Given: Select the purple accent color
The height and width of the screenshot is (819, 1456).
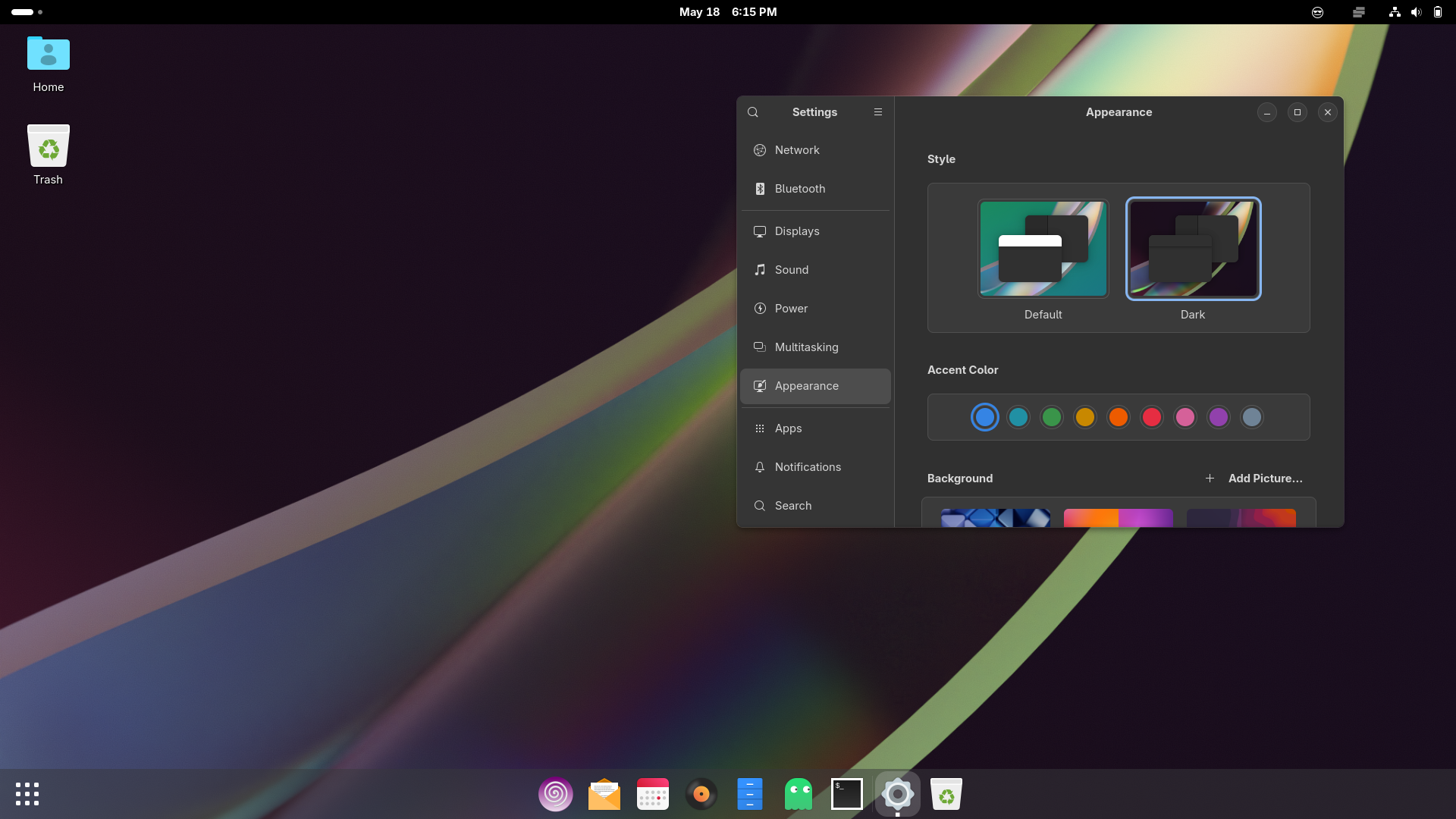Looking at the screenshot, I should pos(1219,417).
